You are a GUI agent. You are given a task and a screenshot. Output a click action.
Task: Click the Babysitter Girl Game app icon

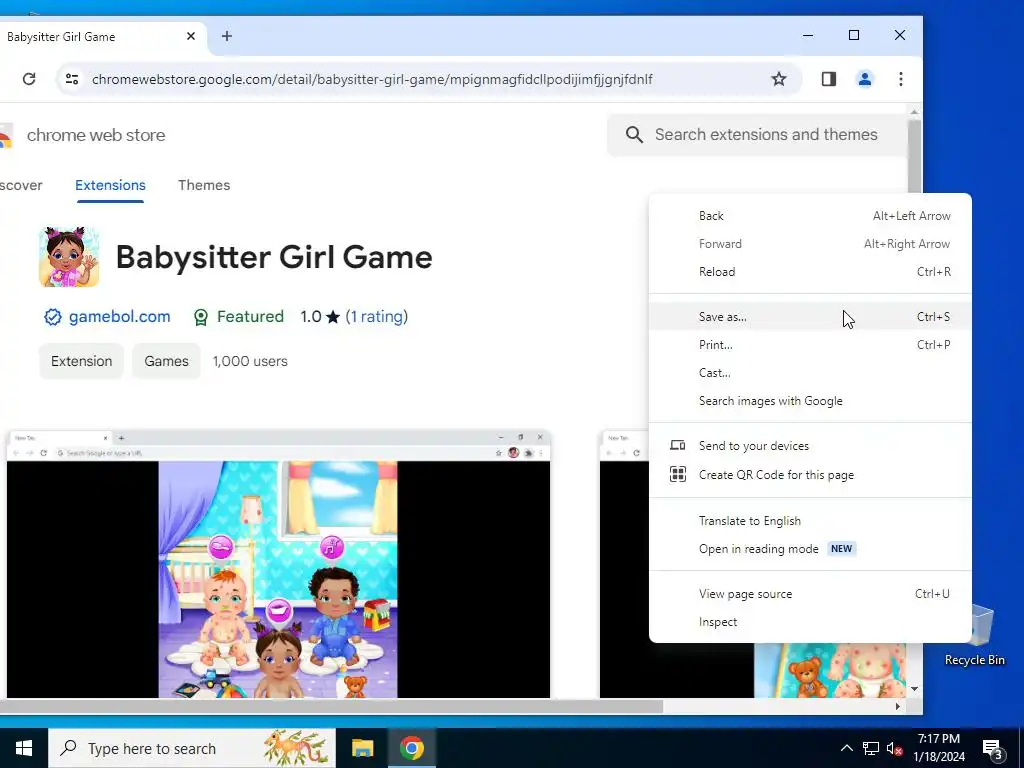pyautogui.click(x=69, y=257)
